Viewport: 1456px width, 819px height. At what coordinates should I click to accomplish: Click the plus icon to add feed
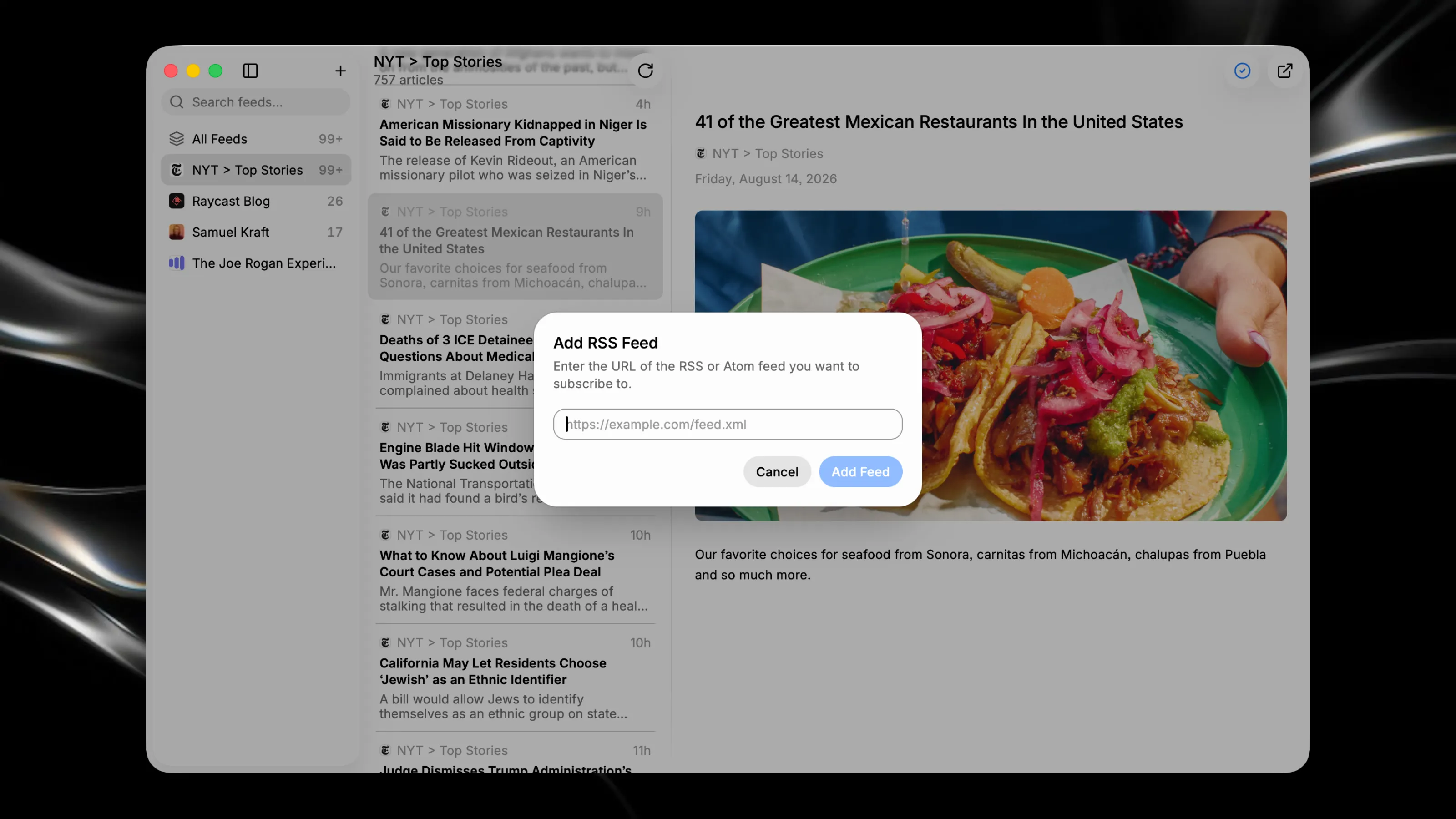[x=340, y=71]
